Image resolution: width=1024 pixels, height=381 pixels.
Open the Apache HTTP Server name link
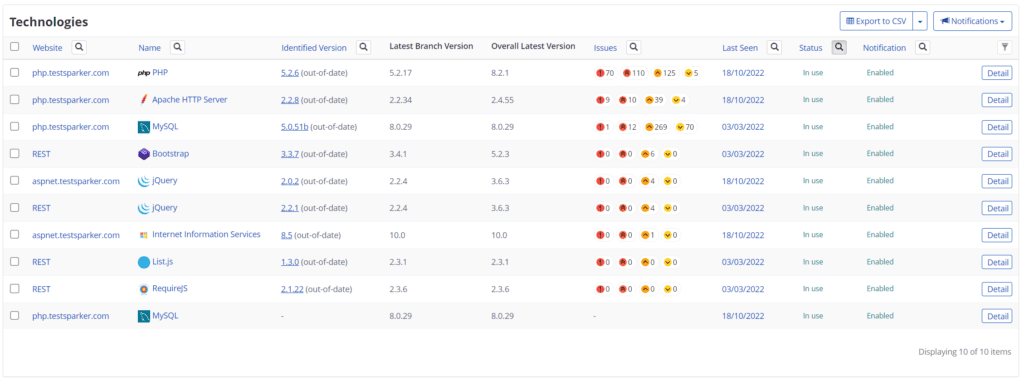click(x=189, y=100)
